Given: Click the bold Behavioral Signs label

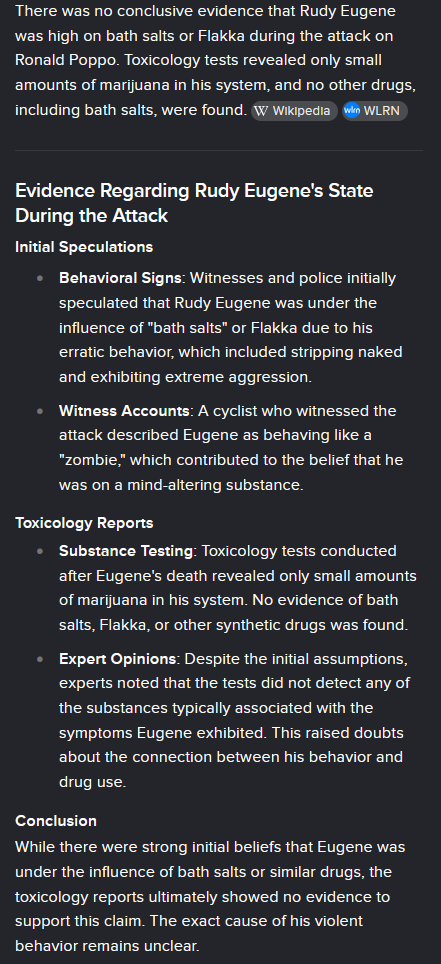Looking at the screenshot, I should coord(120,279).
